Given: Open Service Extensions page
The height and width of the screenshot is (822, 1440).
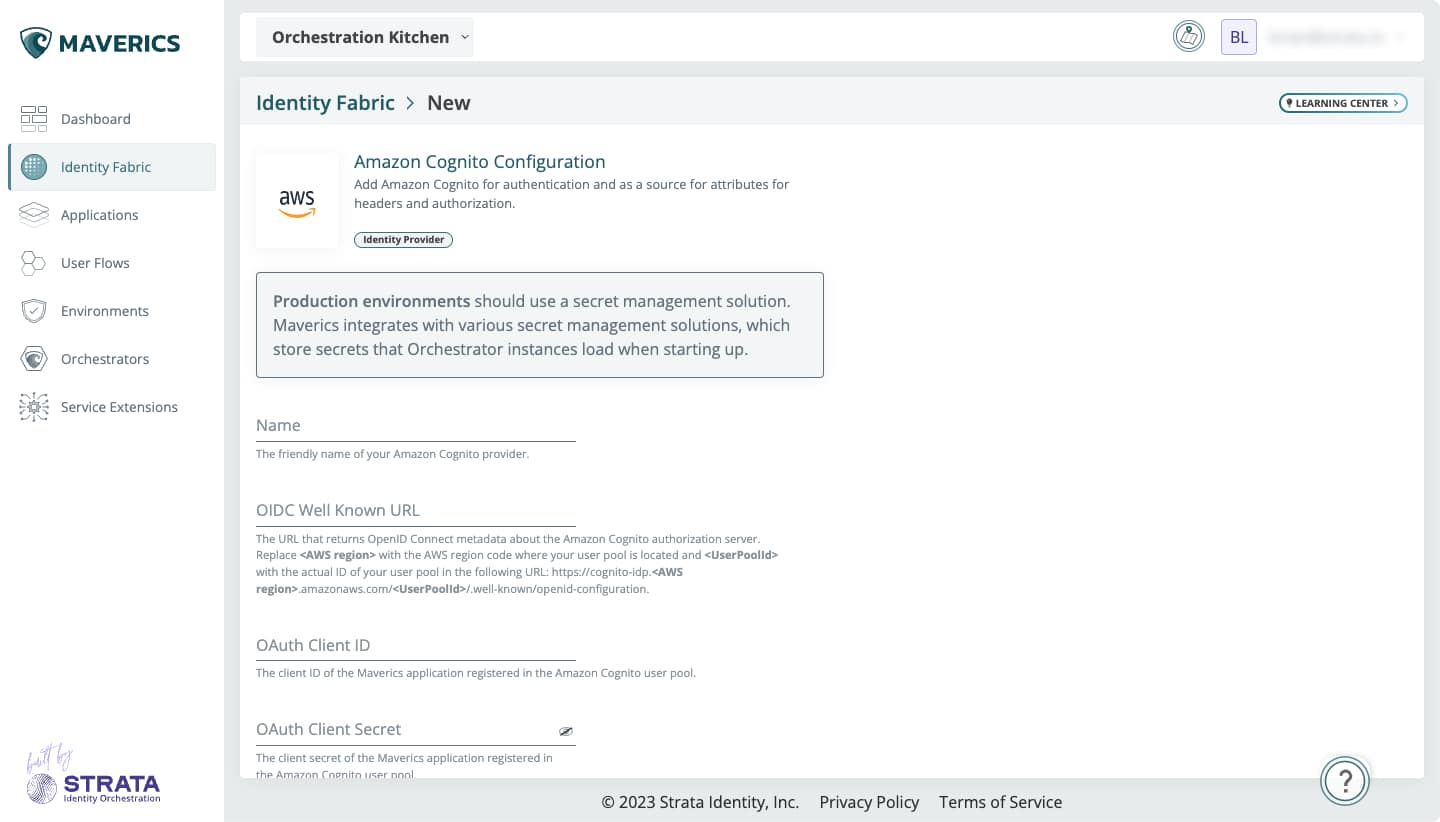Looking at the screenshot, I should [112, 407].
